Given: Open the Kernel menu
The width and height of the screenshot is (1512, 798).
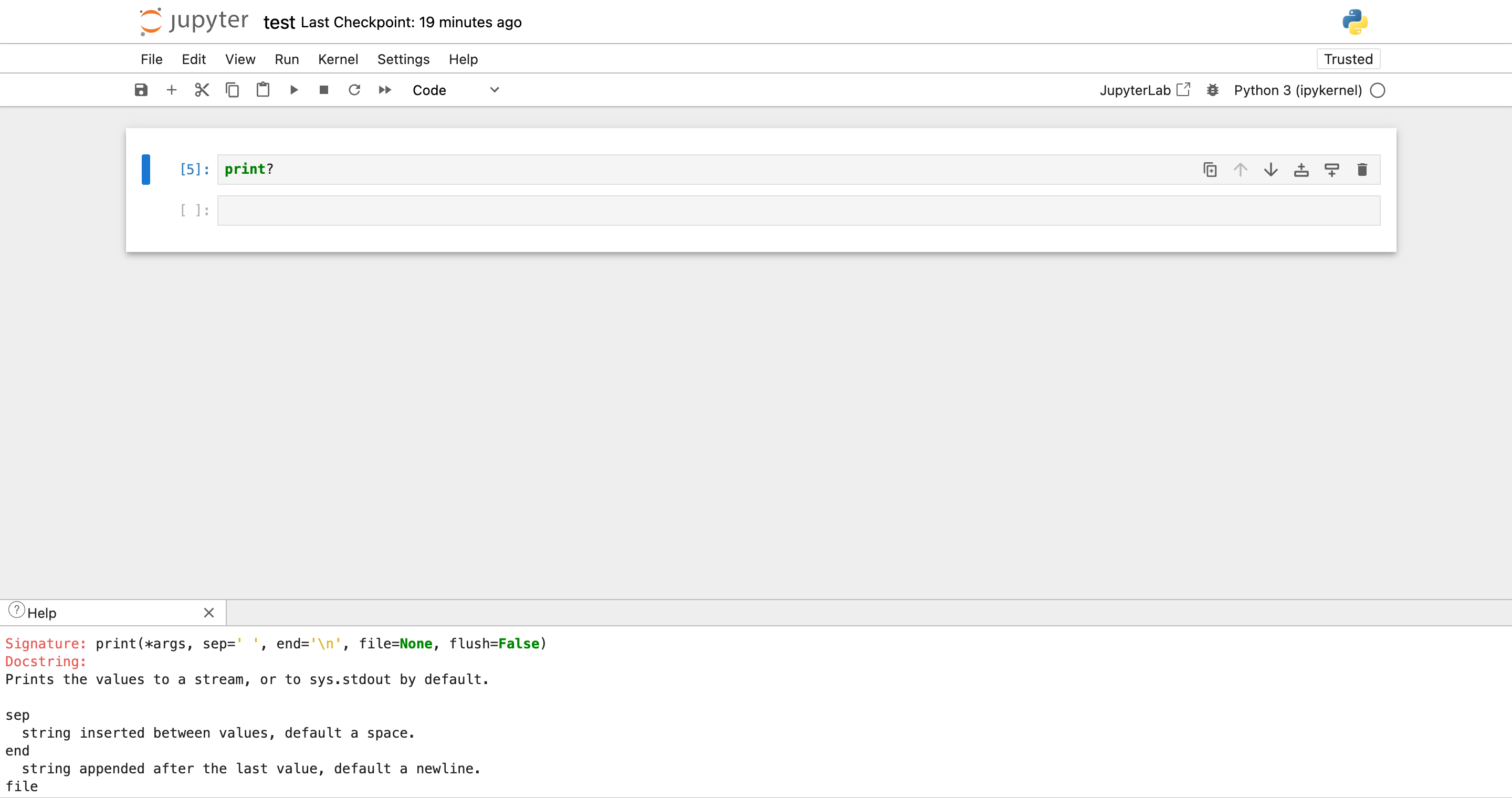Looking at the screenshot, I should [x=338, y=59].
